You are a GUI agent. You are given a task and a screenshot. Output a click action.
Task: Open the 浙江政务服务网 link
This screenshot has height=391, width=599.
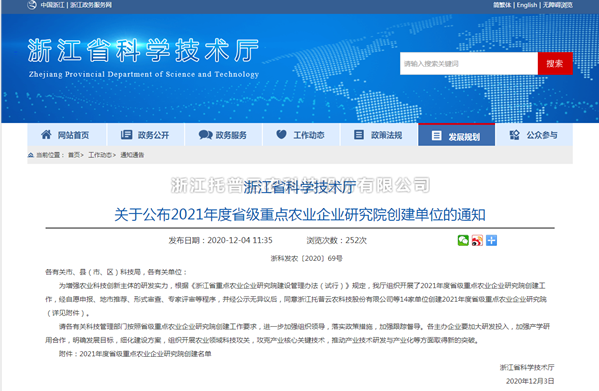tap(91, 5)
